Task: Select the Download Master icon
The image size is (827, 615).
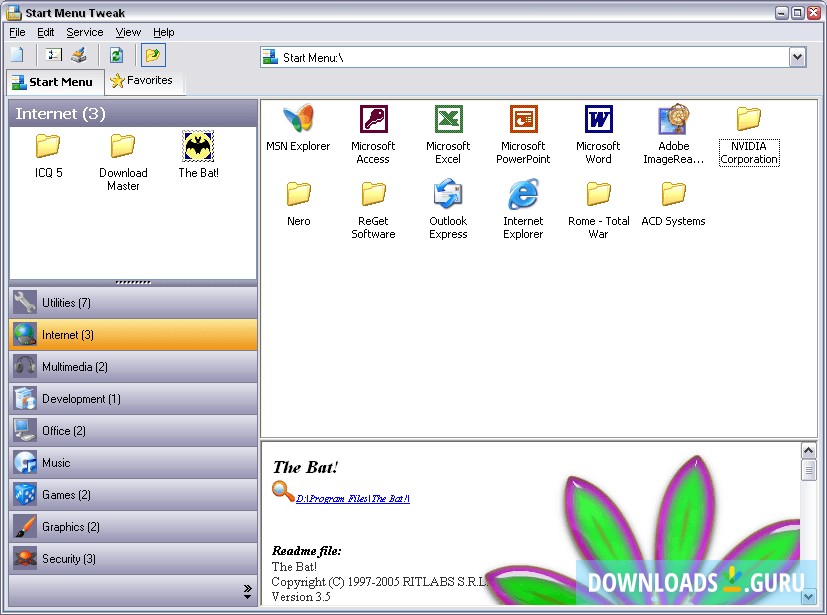Action: [x=122, y=147]
